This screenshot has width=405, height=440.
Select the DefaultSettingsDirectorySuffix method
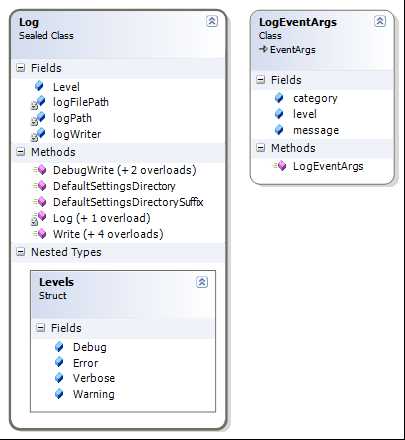[x=128, y=202]
